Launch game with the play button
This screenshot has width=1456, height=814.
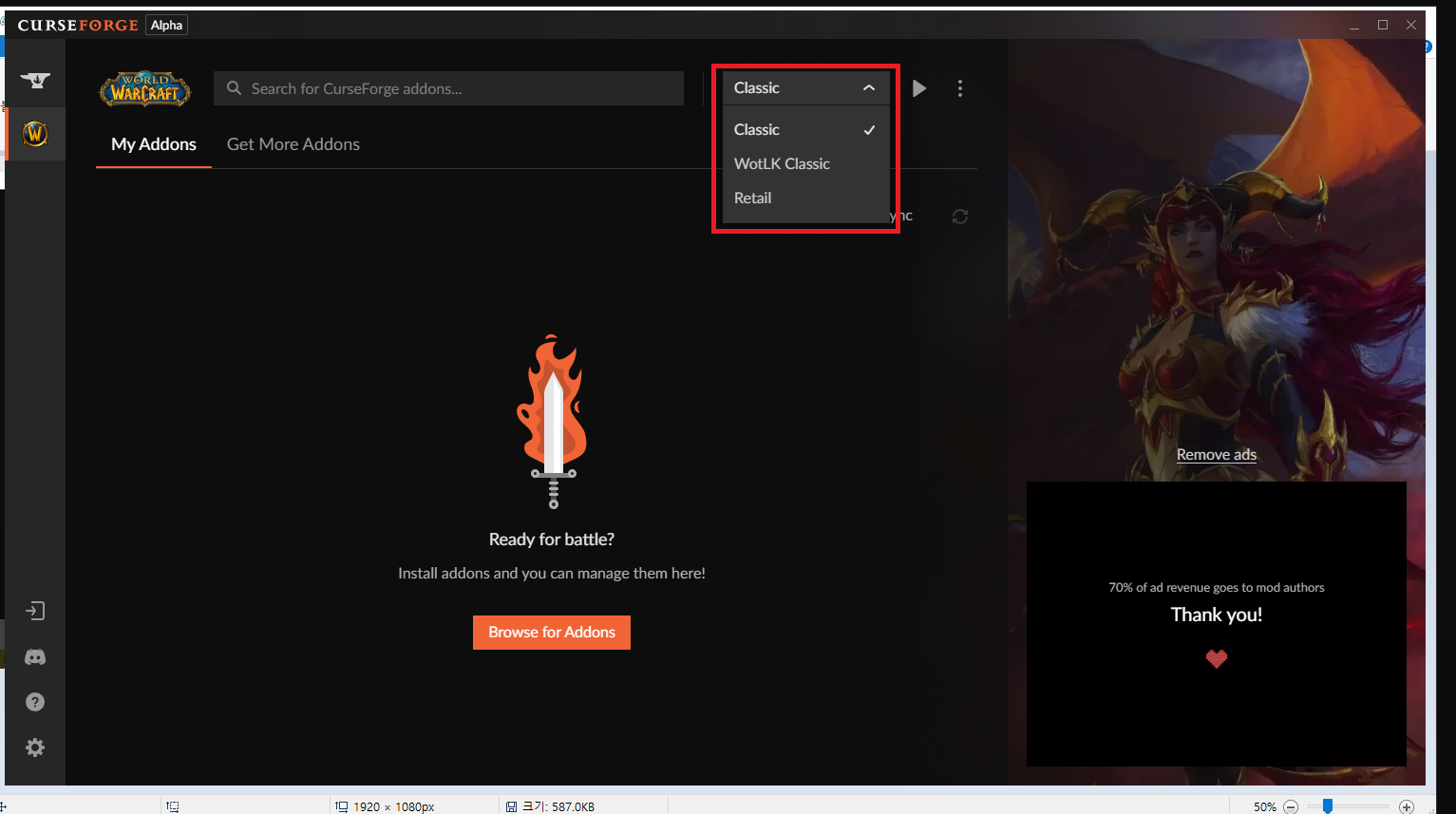tap(919, 88)
